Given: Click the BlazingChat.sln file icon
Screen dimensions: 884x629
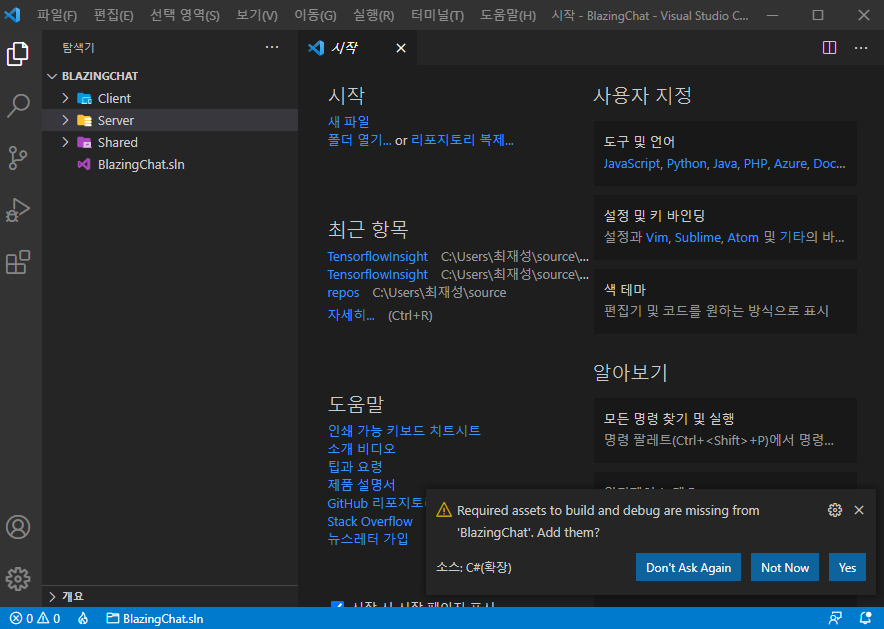Looking at the screenshot, I should coord(84,165).
